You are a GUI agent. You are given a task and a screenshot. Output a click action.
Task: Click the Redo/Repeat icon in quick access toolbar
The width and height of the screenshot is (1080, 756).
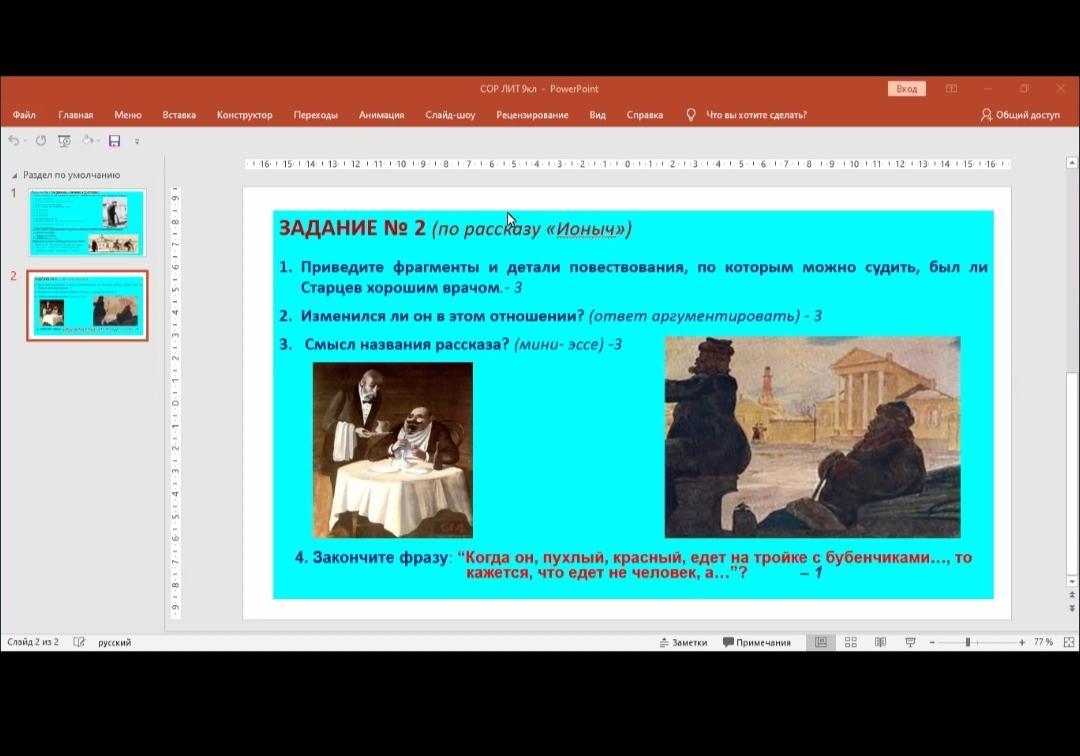click(41, 141)
